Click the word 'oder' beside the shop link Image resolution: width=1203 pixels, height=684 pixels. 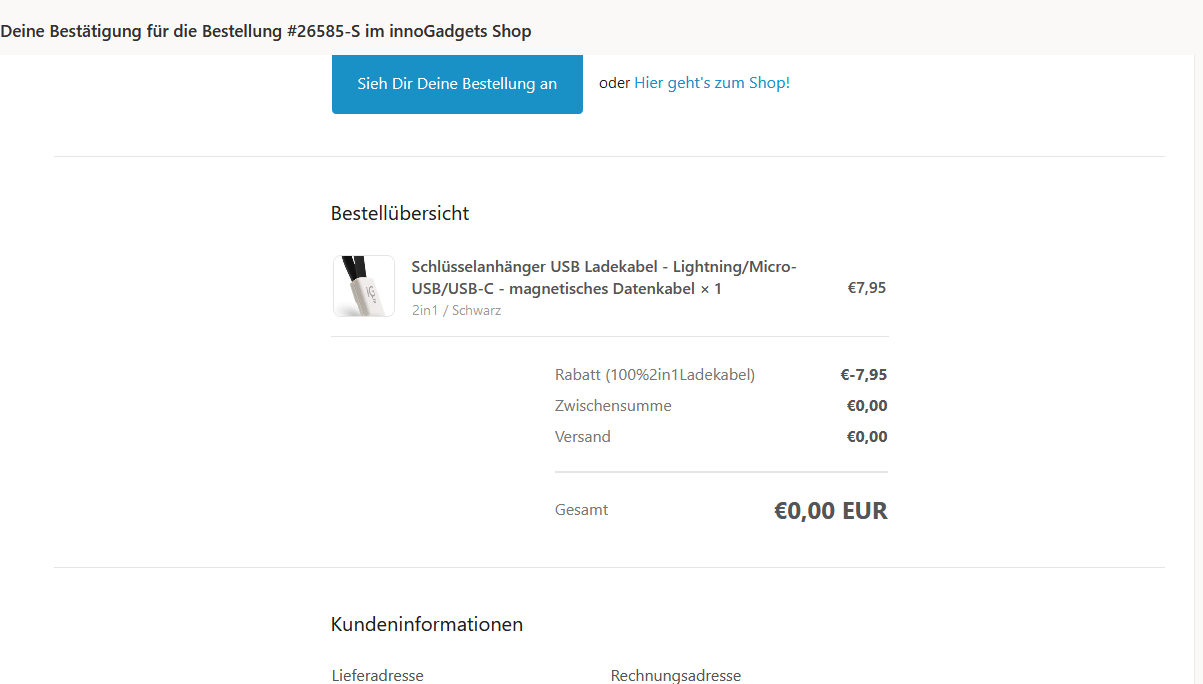coord(614,83)
